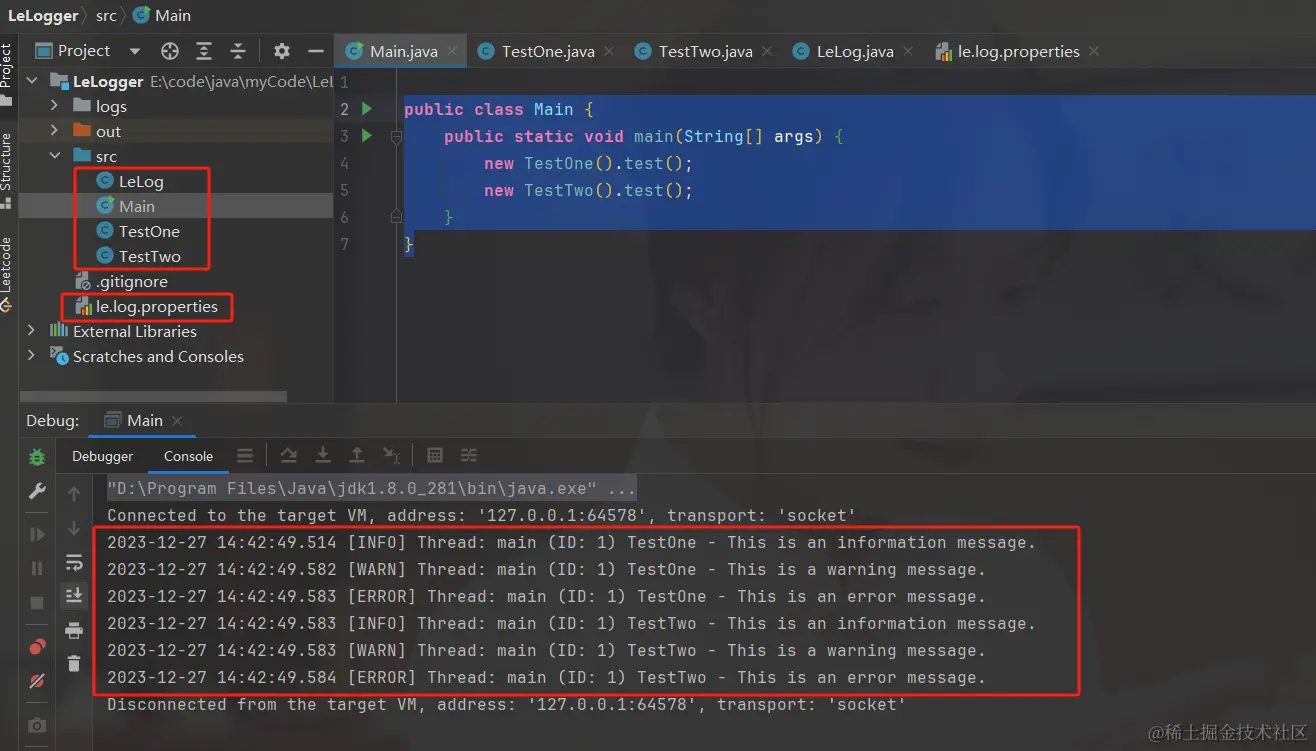Toggle scroll to end in the console
This screenshot has width=1316, height=751.
coord(74,596)
